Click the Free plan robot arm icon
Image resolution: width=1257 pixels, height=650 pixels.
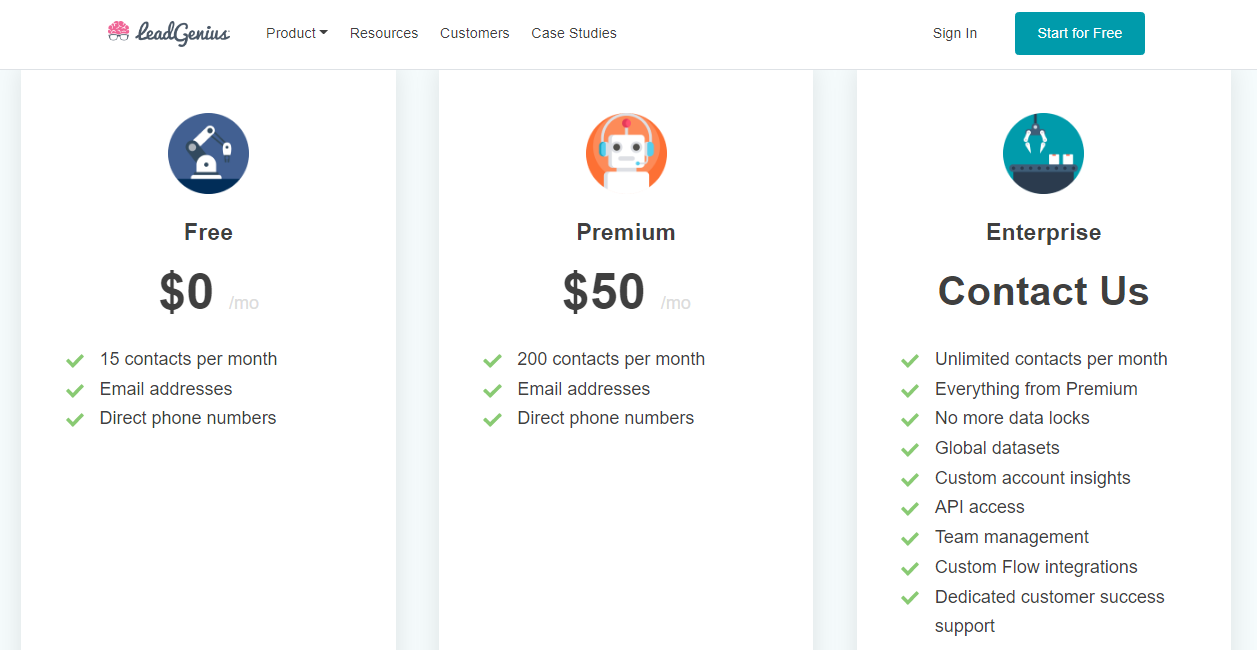point(208,153)
